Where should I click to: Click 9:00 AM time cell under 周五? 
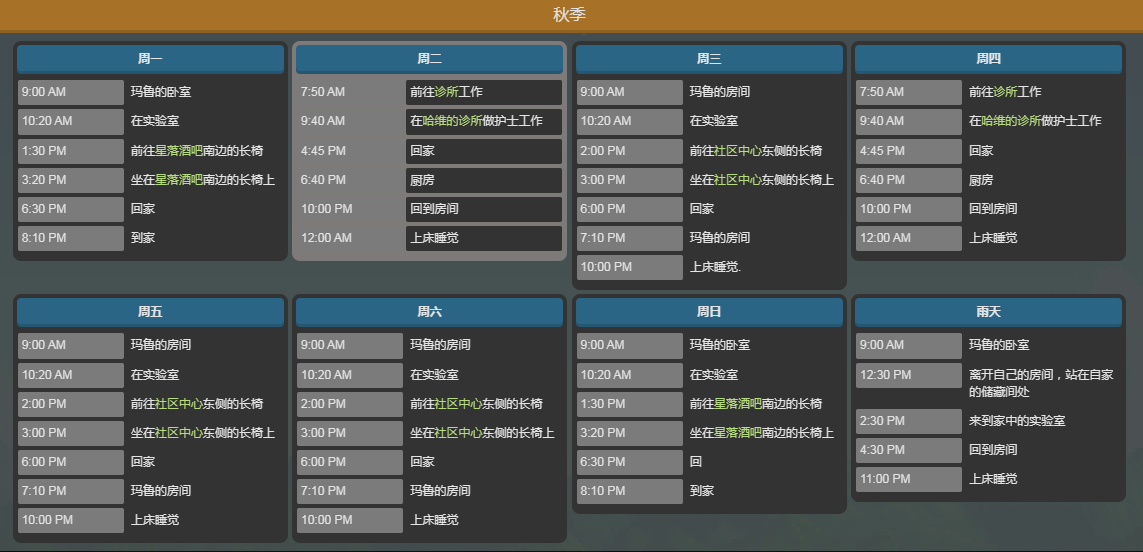coord(71,346)
